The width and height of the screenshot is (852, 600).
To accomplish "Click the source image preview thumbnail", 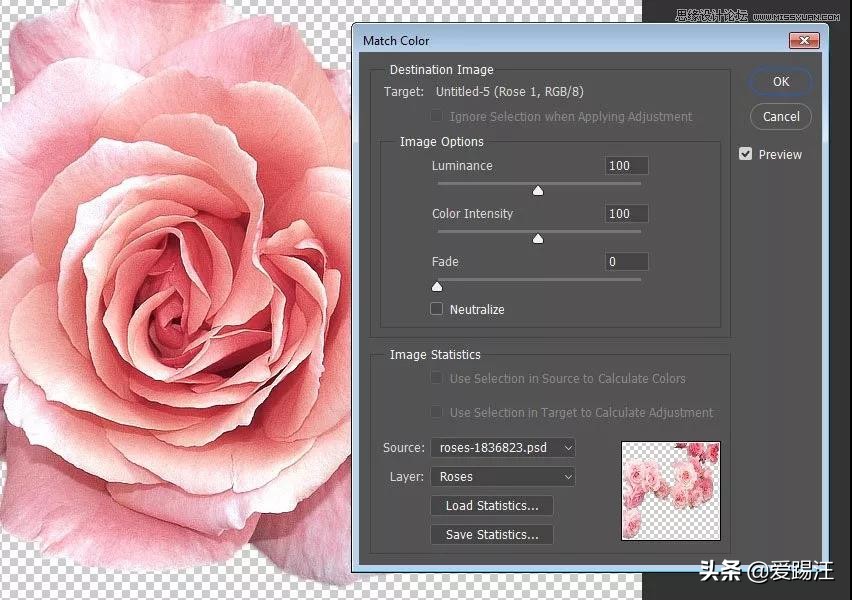I will 670,491.
